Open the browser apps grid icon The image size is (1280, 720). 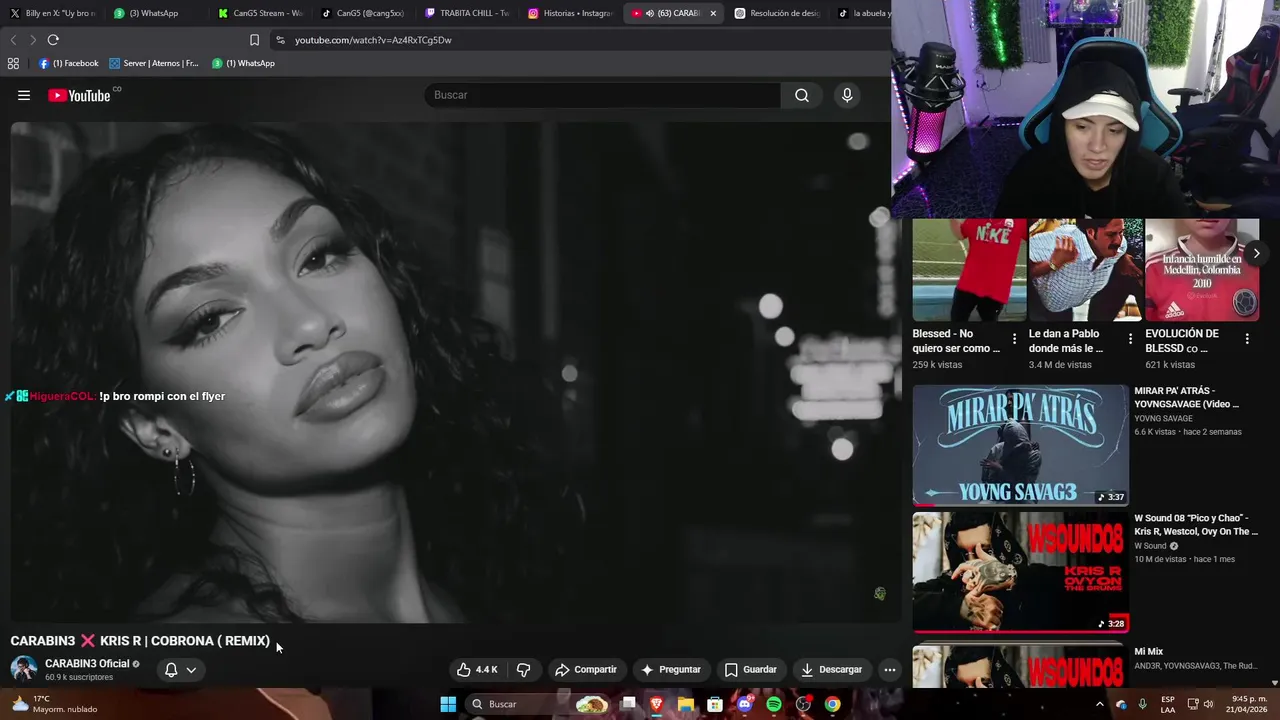(x=13, y=63)
